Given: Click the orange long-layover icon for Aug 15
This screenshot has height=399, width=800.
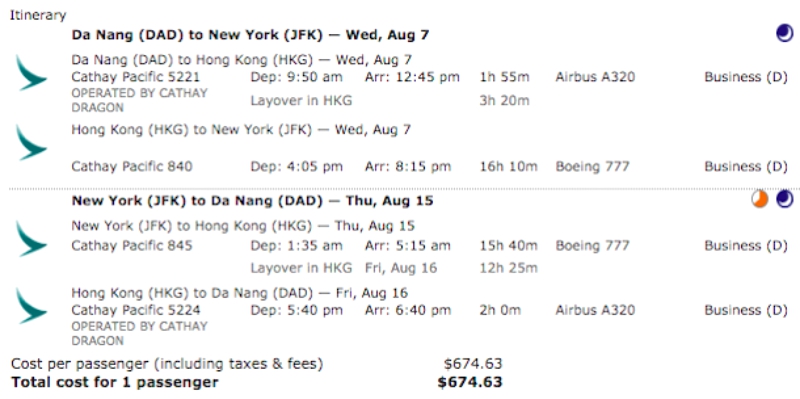Looking at the screenshot, I should (760, 200).
